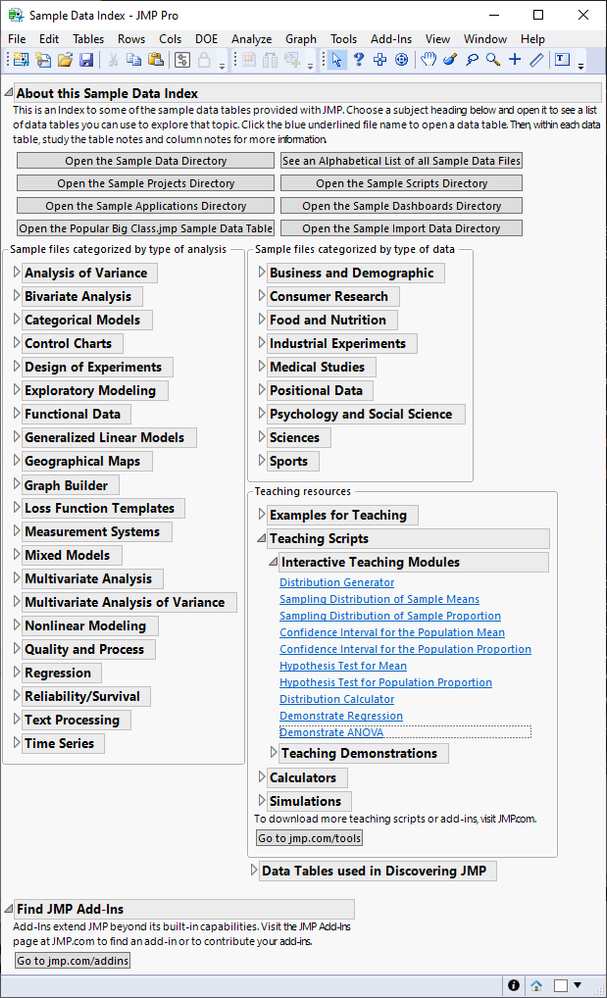Open the Analyze menu
Image resolution: width=607 pixels, height=998 pixels.
pos(251,38)
